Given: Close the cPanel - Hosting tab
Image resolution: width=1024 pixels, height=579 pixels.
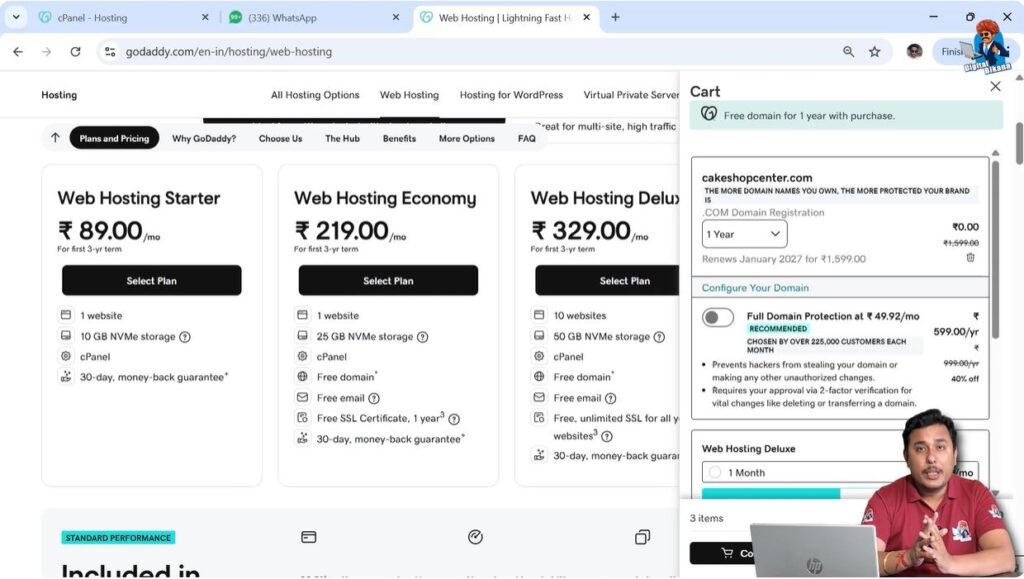Looking at the screenshot, I should [x=205, y=18].
